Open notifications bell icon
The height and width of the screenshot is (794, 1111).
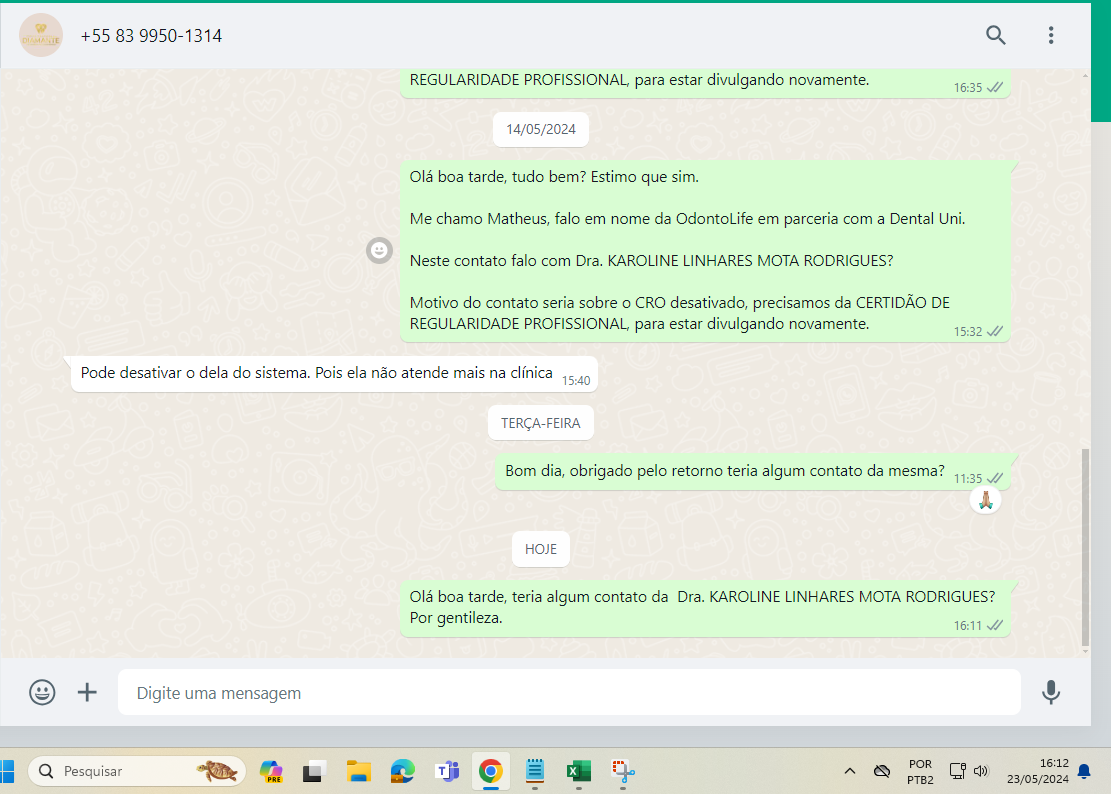point(1084,771)
